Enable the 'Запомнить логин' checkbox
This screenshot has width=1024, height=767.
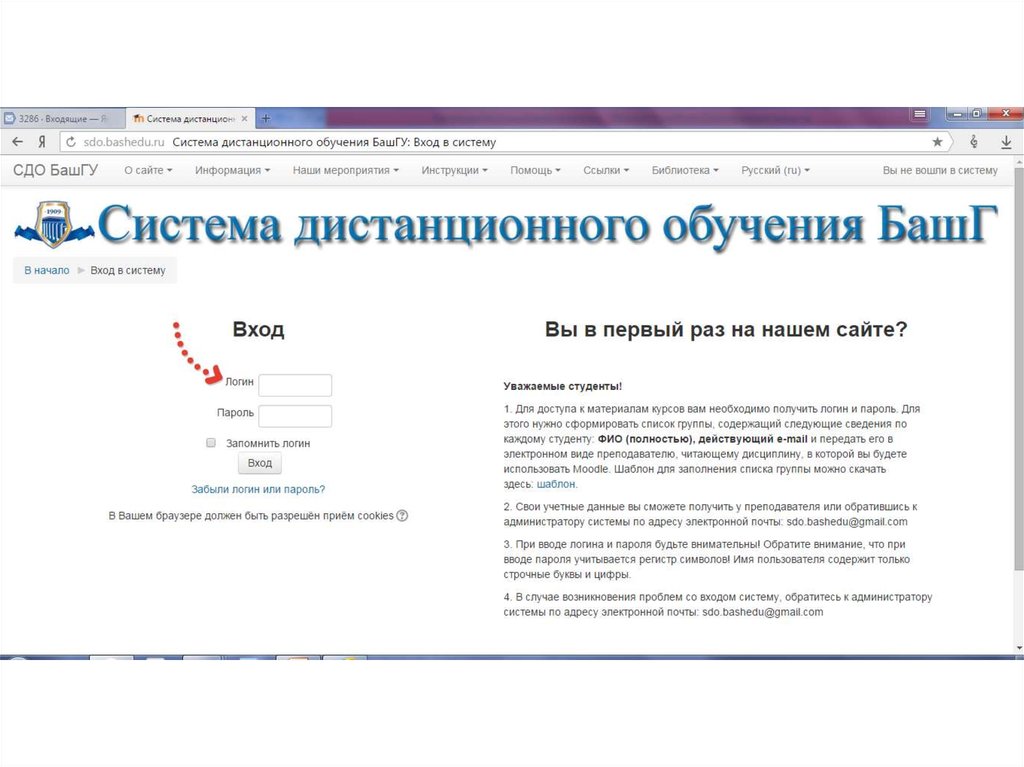pyautogui.click(x=211, y=442)
